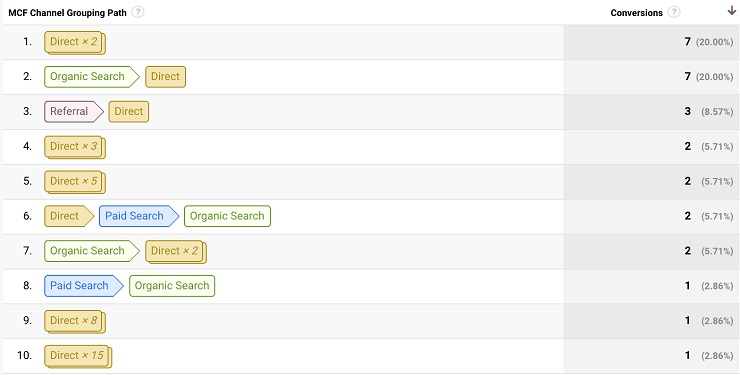The image size is (740, 375).
Task: Click Direct chip at start of row 6
Action: tap(69, 216)
